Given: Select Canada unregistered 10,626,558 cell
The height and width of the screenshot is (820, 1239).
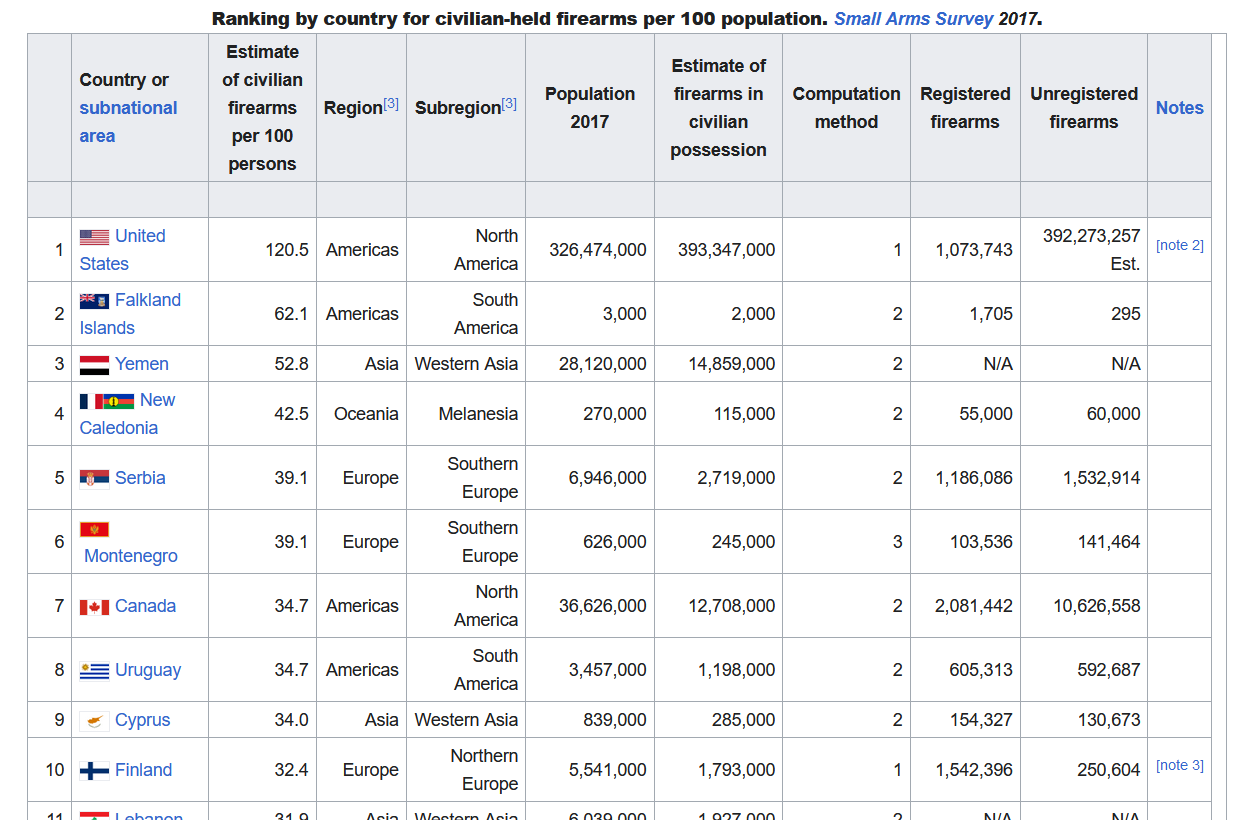Looking at the screenshot, I should tap(1084, 606).
